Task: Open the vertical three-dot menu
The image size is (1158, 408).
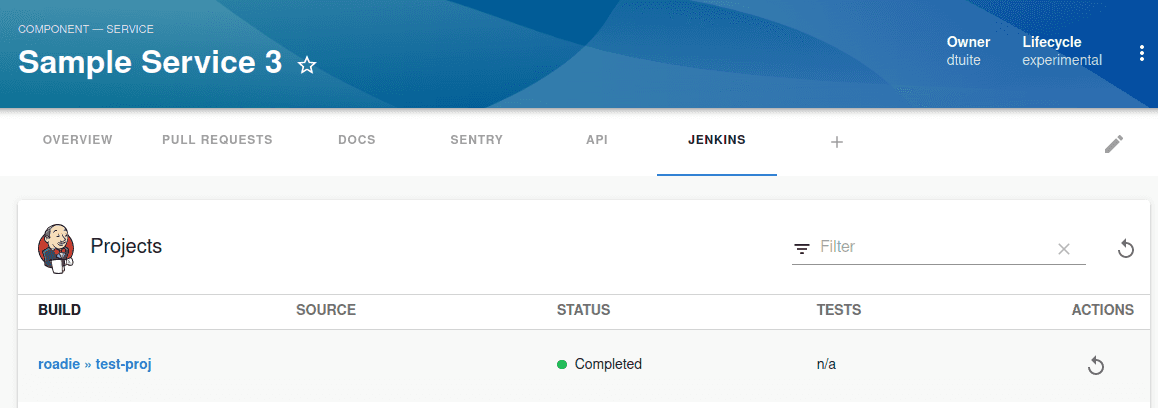Action: click(x=1142, y=54)
